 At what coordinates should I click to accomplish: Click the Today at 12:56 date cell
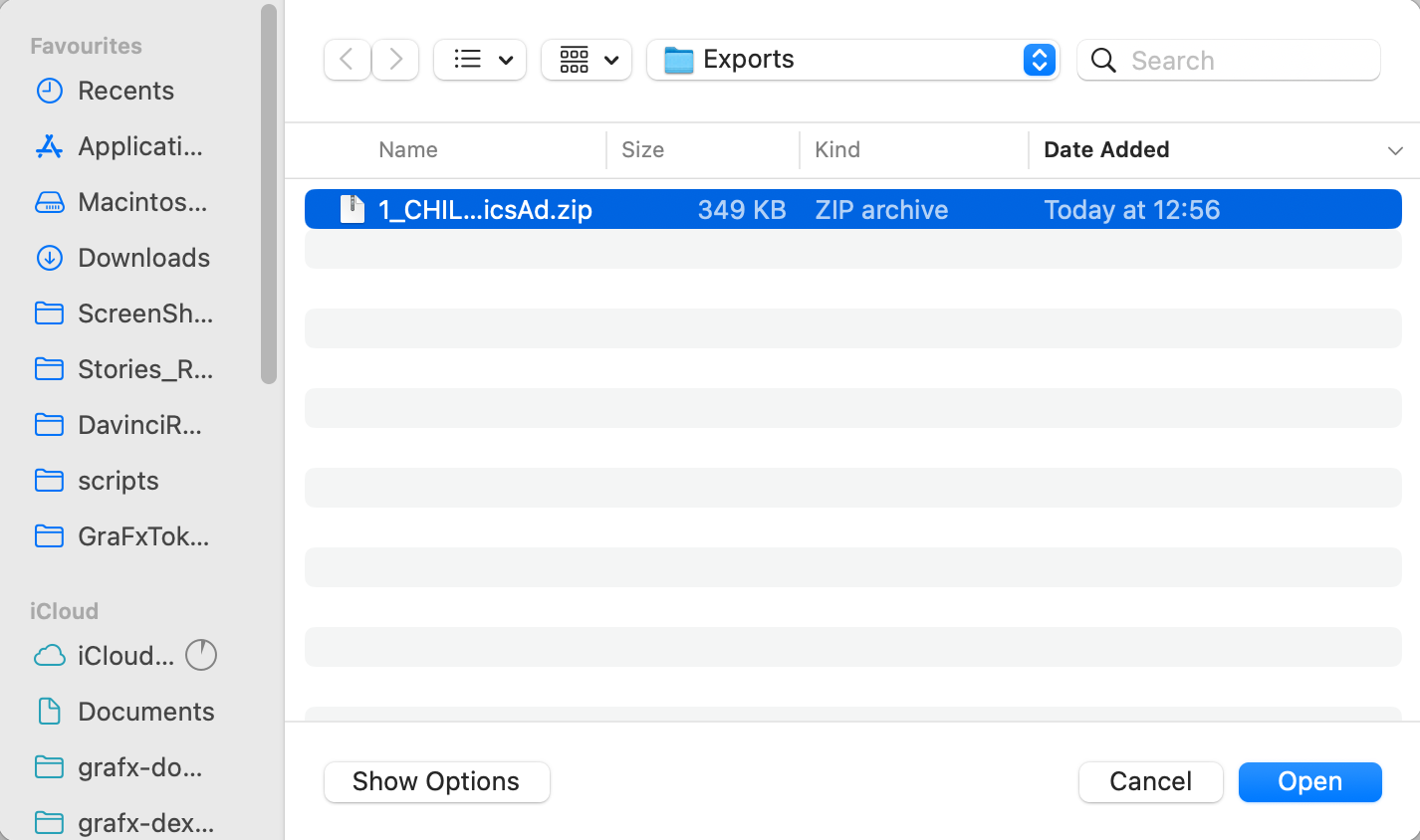pyautogui.click(x=1131, y=209)
